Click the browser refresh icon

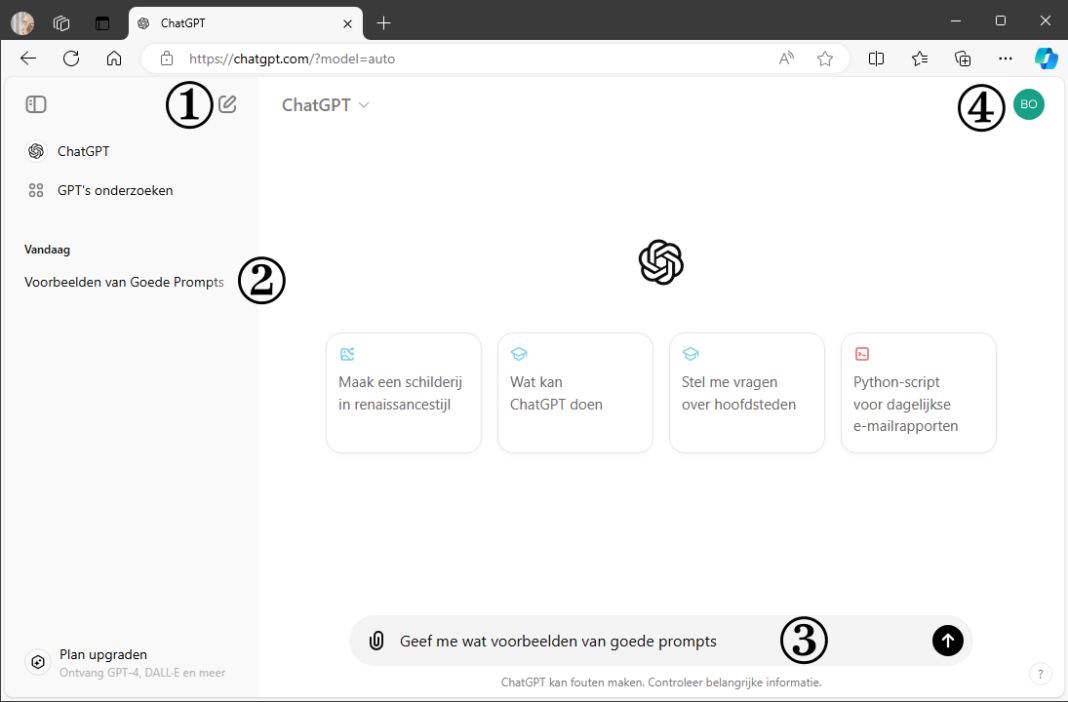click(71, 58)
